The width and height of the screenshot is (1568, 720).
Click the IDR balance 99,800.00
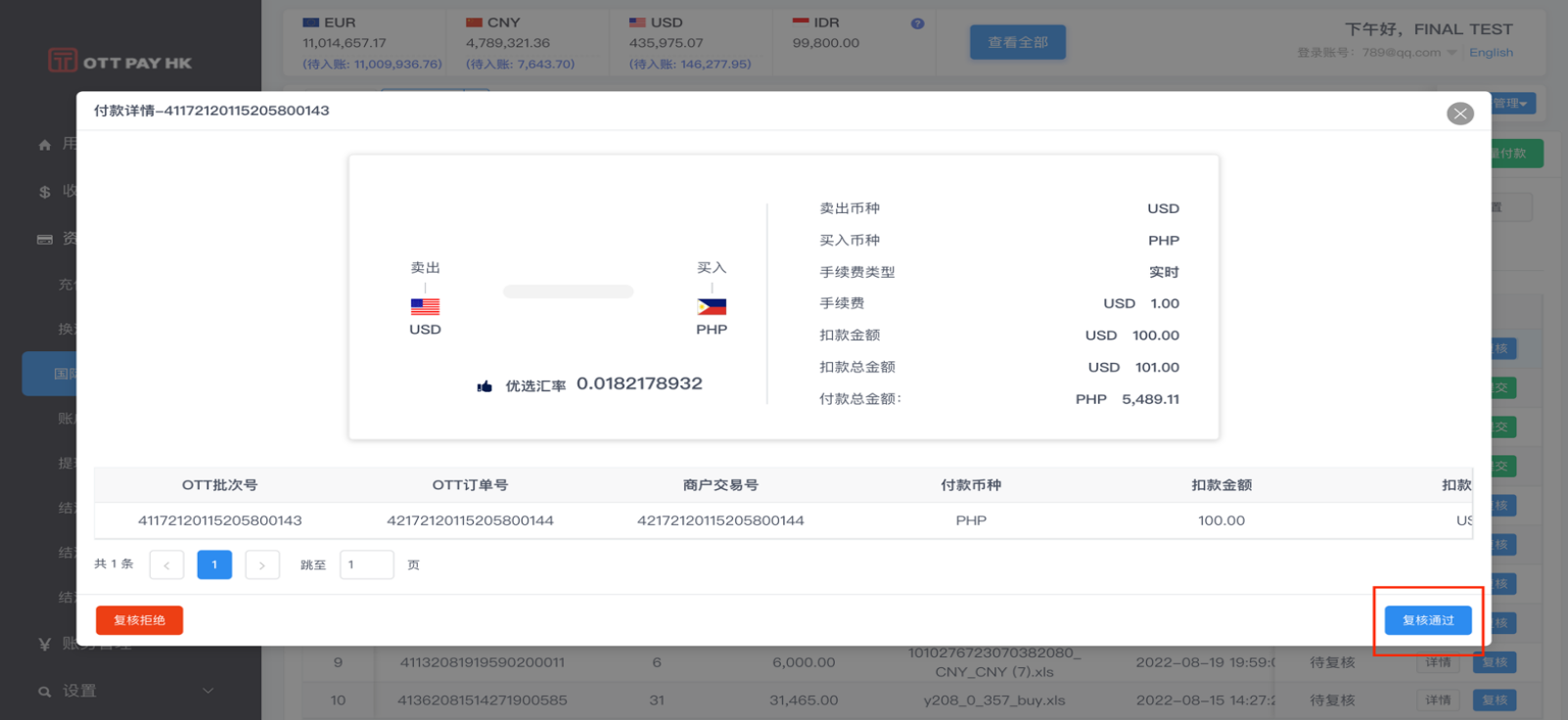click(x=826, y=43)
